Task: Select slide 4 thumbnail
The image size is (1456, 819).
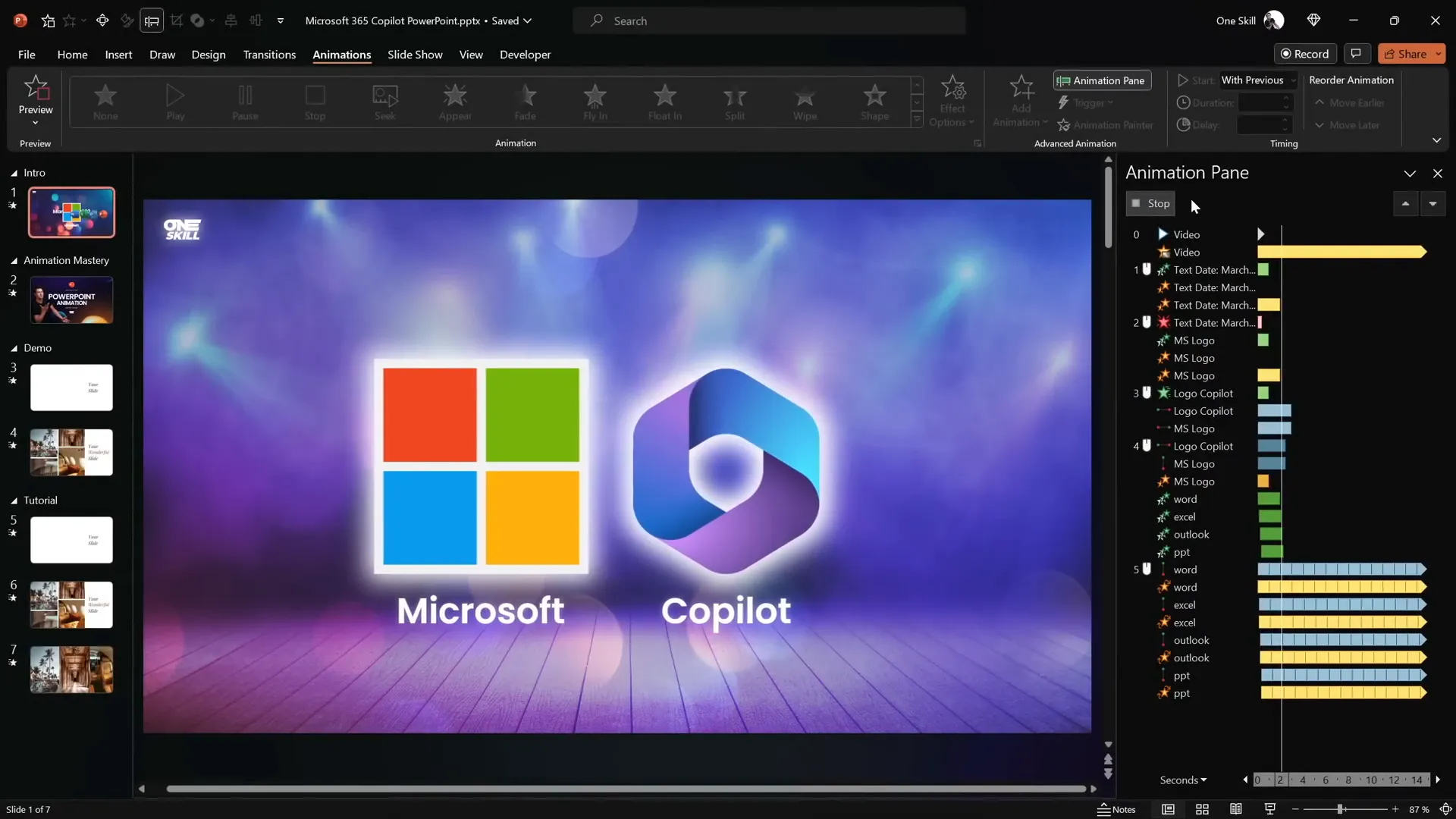Action: 71,452
